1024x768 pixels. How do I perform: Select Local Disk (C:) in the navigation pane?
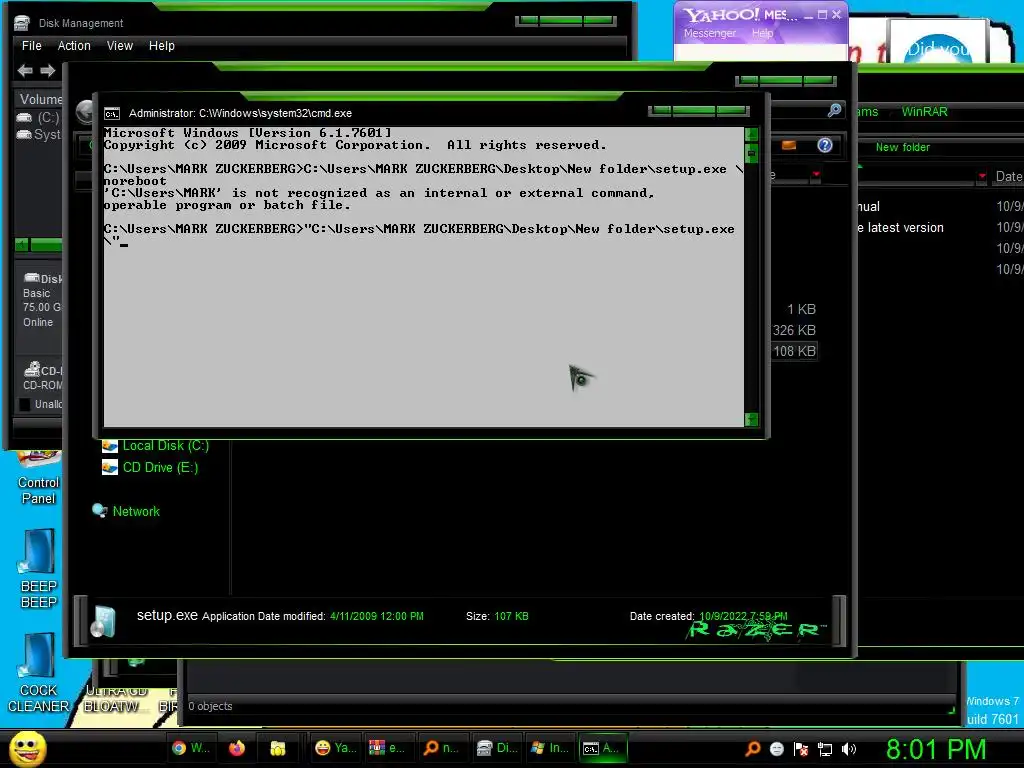coord(166,445)
